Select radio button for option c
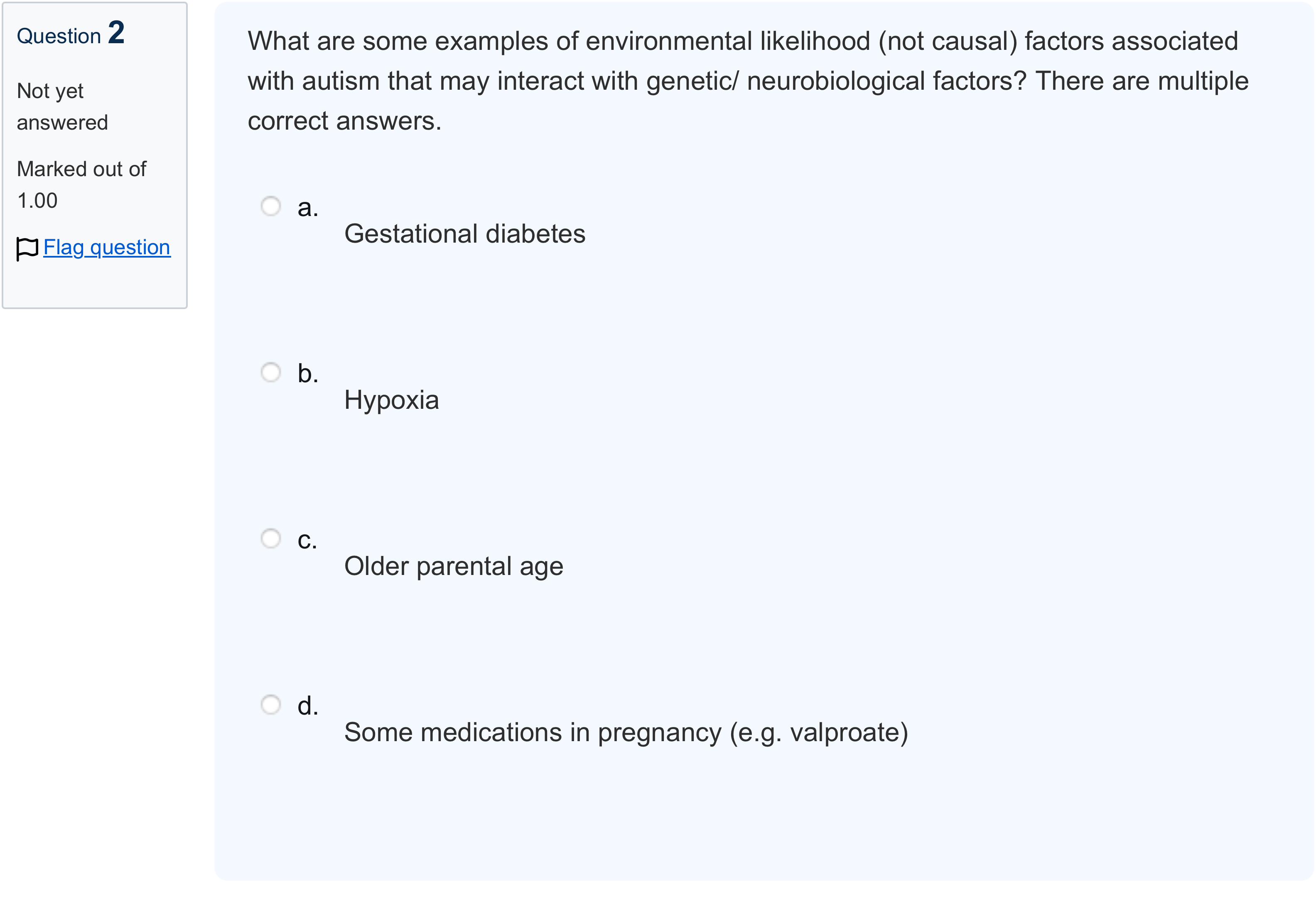The width and height of the screenshot is (1316, 909). pos(270,538)
